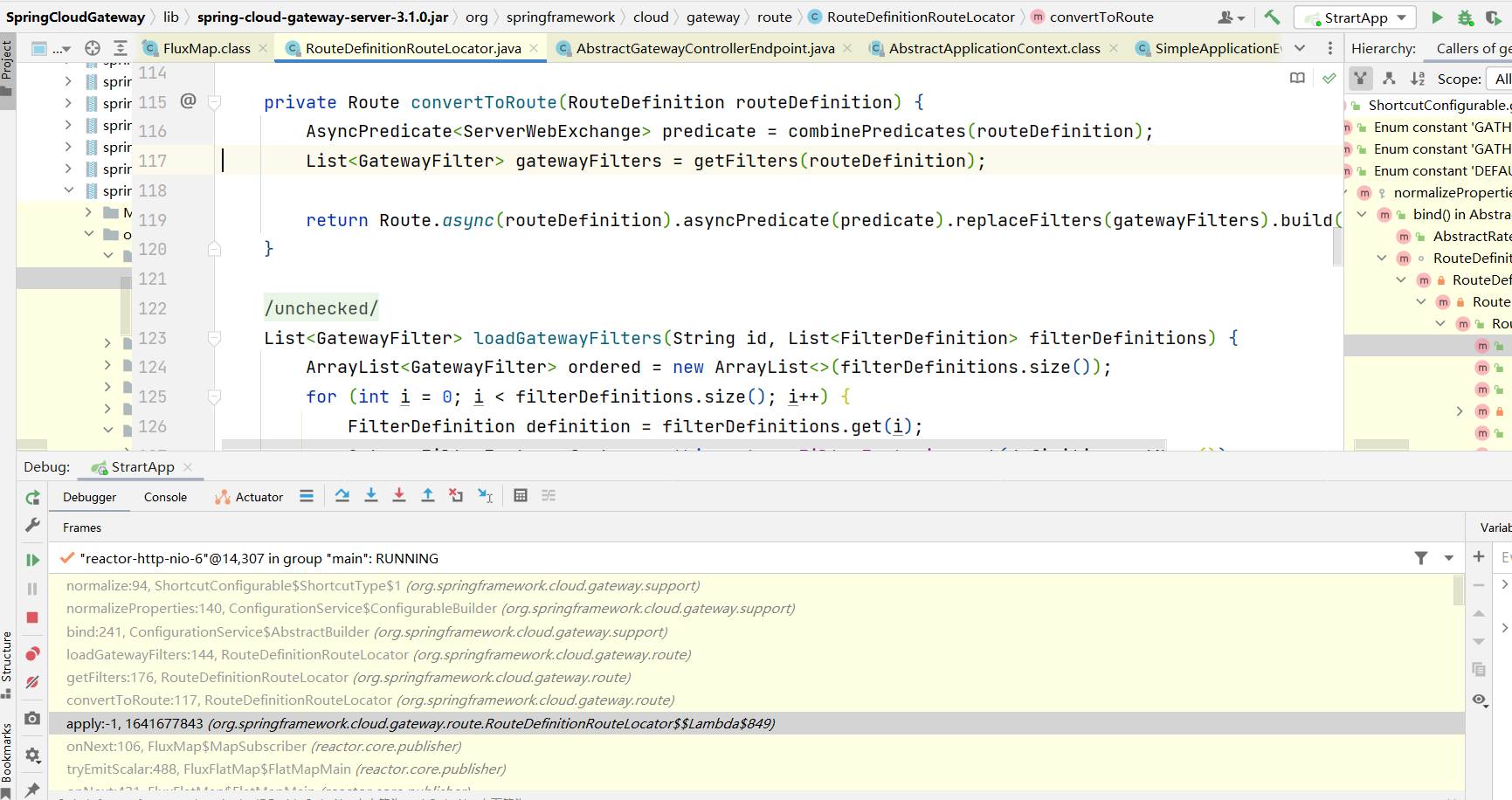
Task: Open the Hierarchy Scope combo box
Action: (1501, 79)
